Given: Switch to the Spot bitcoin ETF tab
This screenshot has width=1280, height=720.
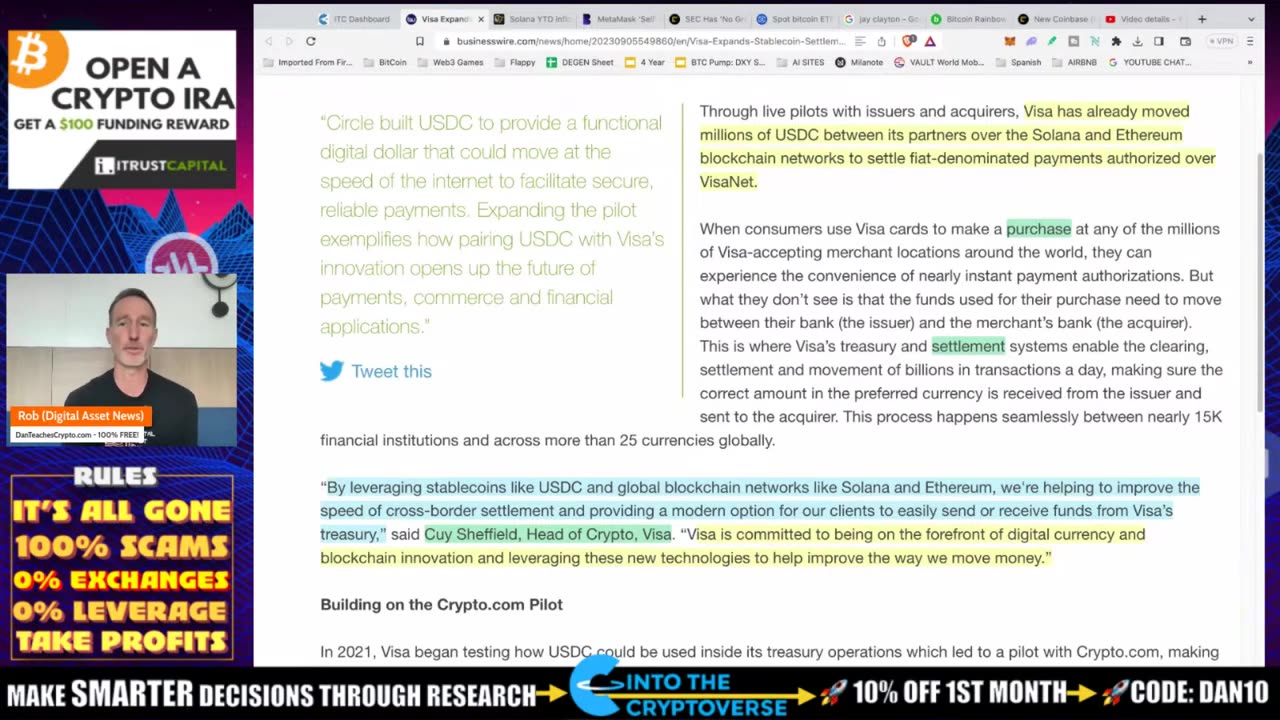Looking at the screenshot, I should 794,19.
